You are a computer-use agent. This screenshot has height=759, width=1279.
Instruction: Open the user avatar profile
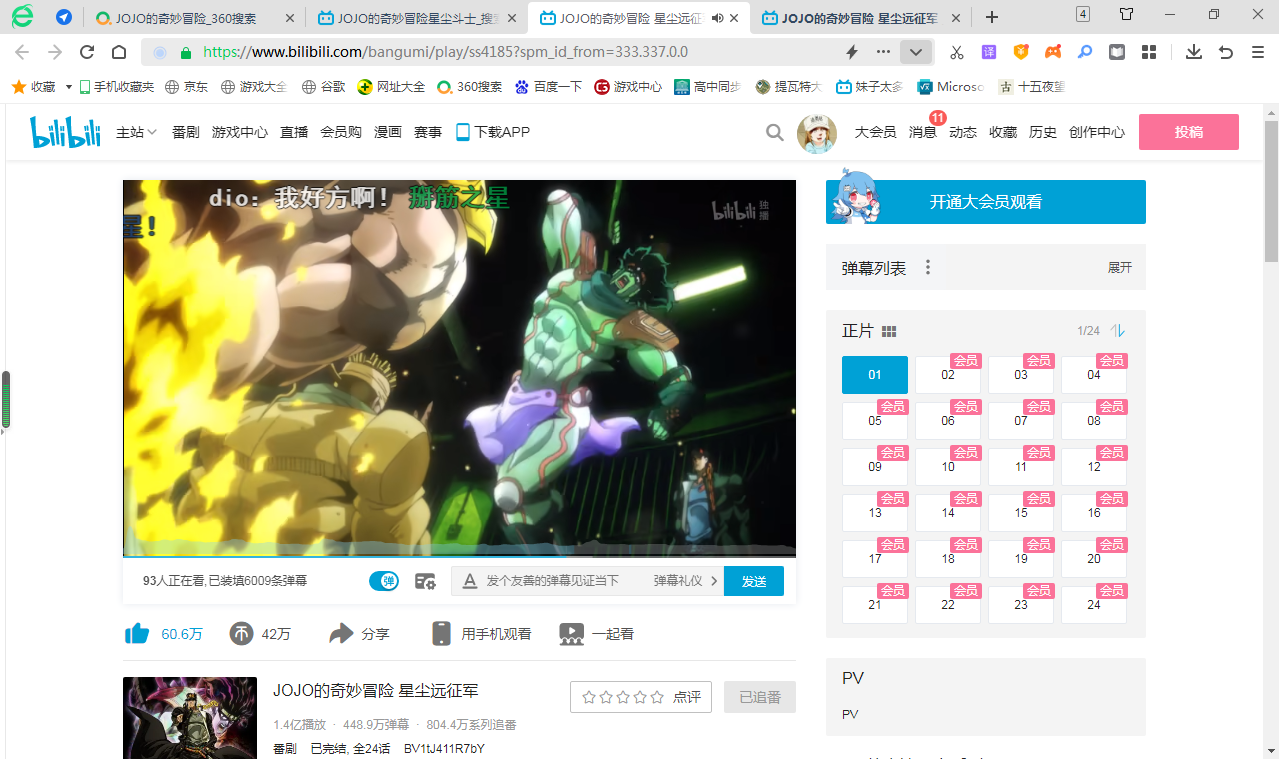(816, 133)
